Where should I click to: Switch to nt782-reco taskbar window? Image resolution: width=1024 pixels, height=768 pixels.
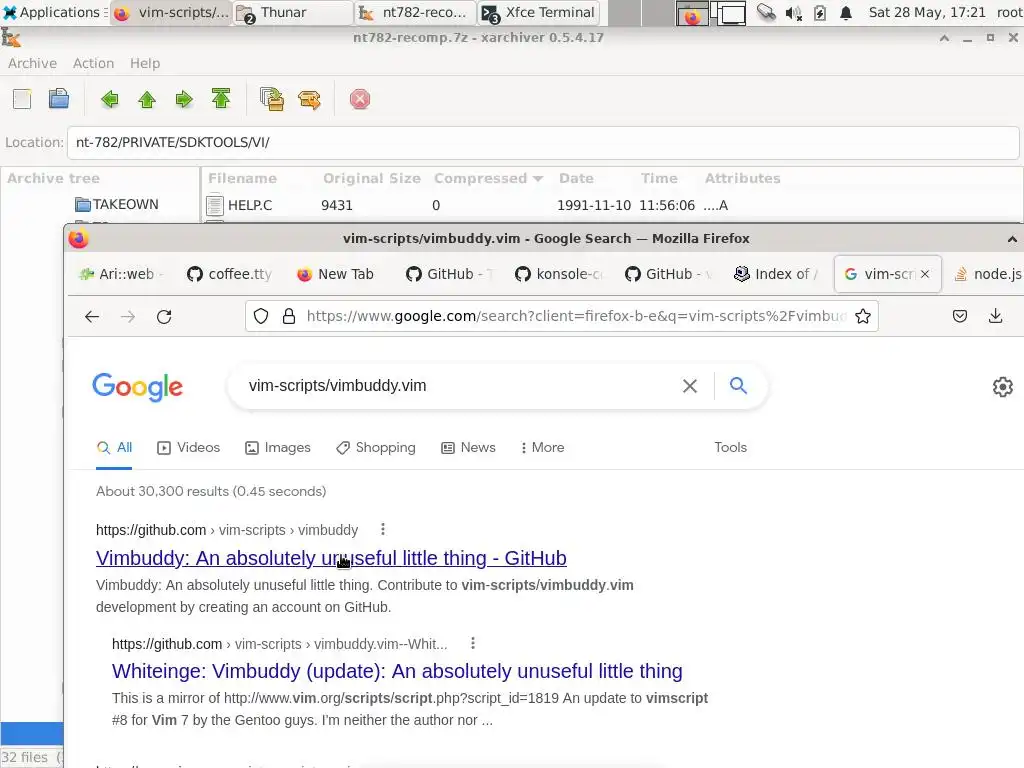415,12
